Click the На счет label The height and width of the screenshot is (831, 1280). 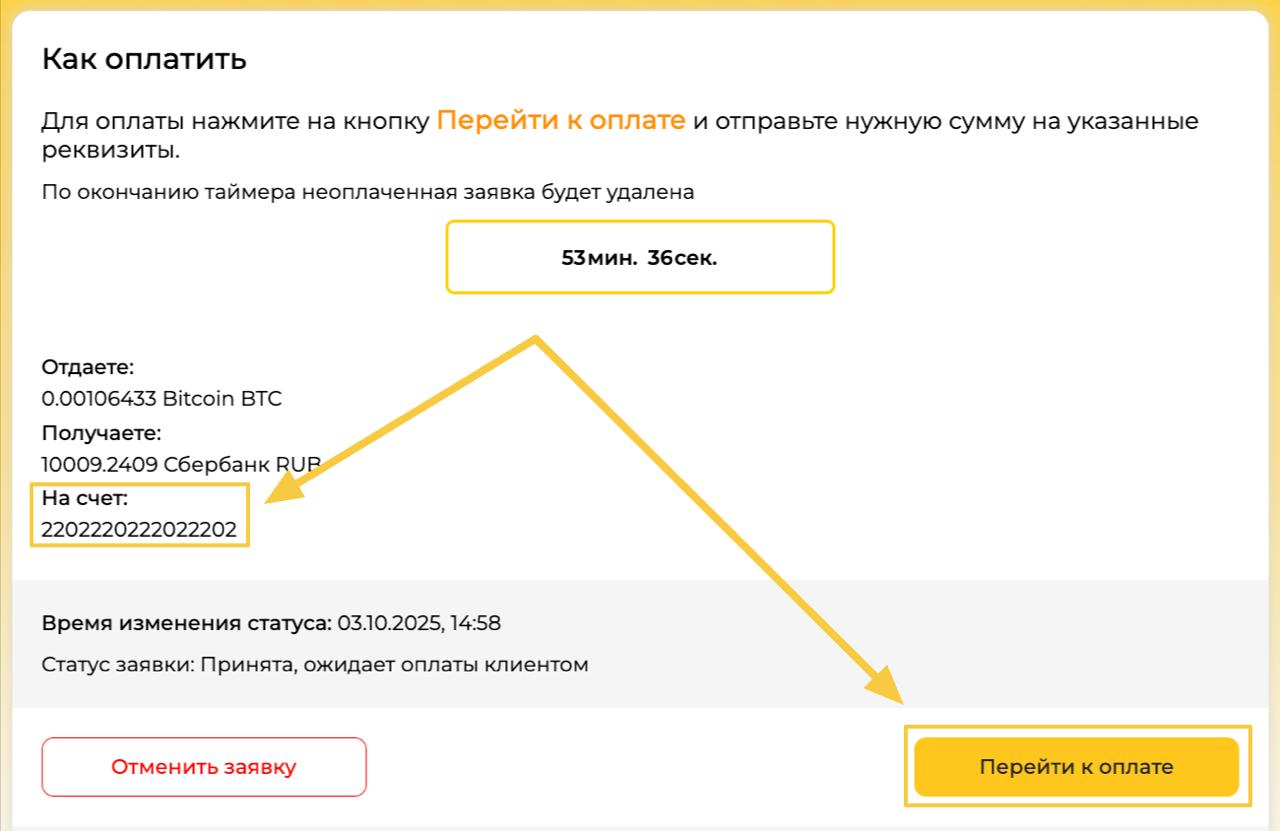coord(85,498)
